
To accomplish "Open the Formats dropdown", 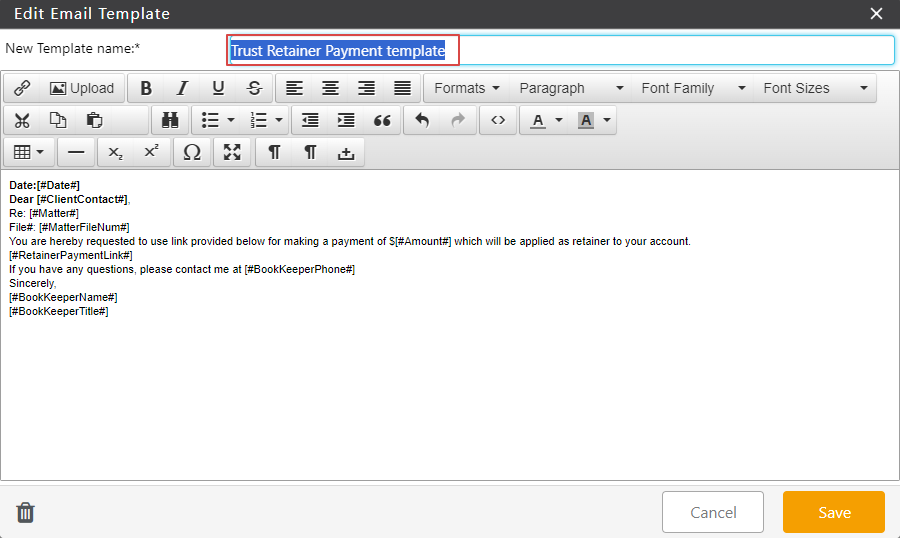I will (466, 88).
